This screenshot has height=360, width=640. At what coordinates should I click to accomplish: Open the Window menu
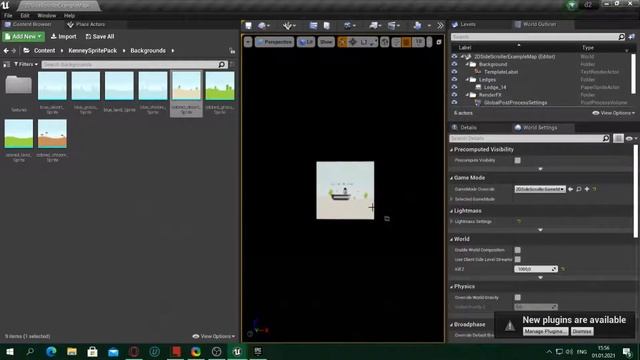point(47,16)
